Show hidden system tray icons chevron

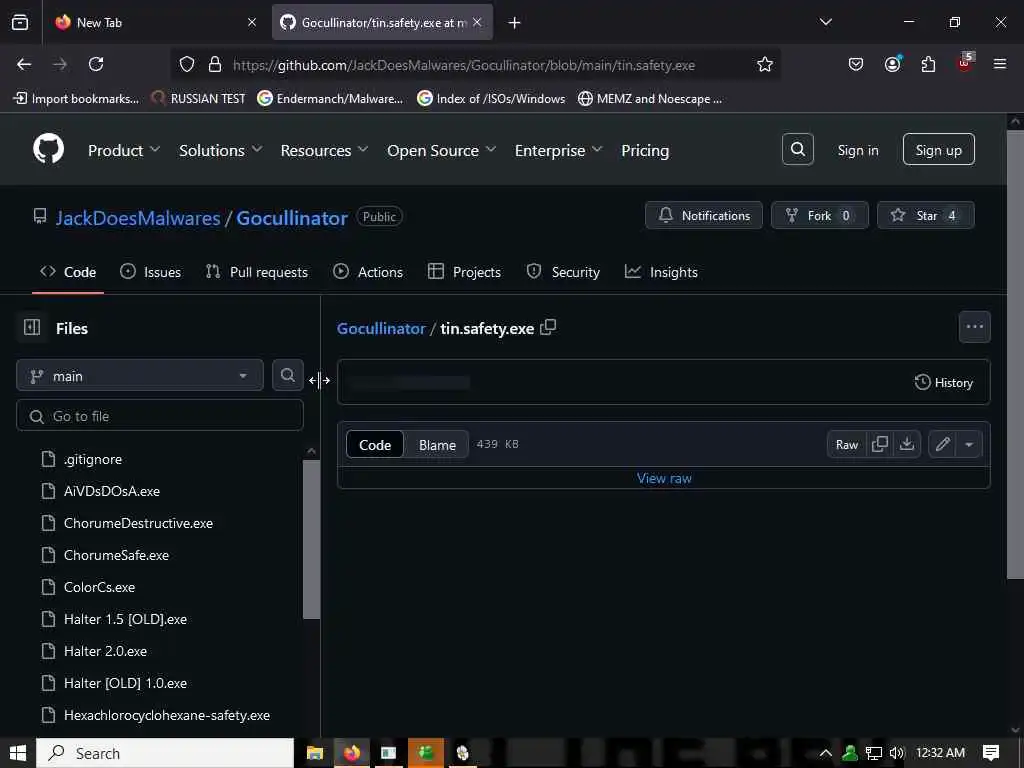click(825, 753)
